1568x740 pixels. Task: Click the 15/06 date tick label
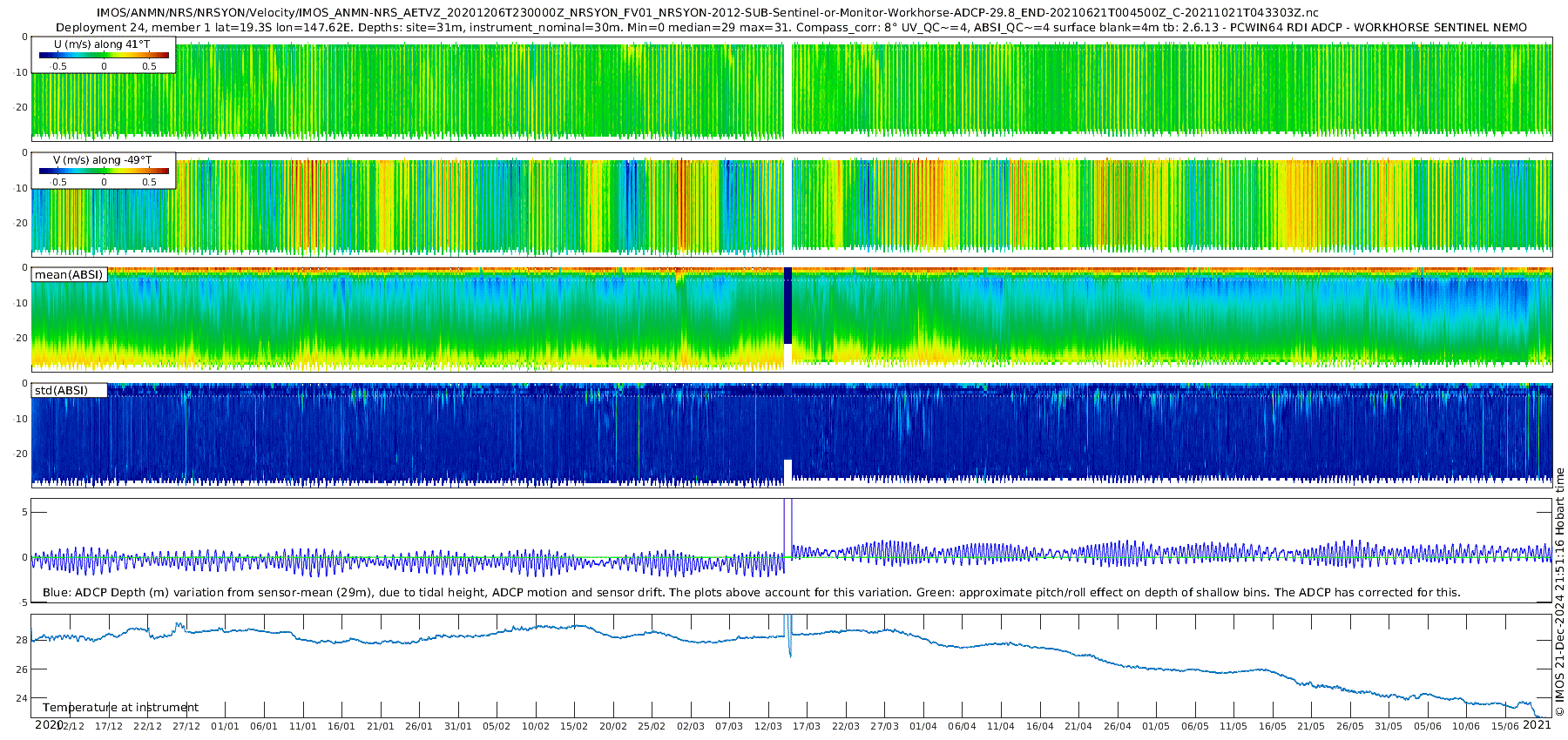1504,726
